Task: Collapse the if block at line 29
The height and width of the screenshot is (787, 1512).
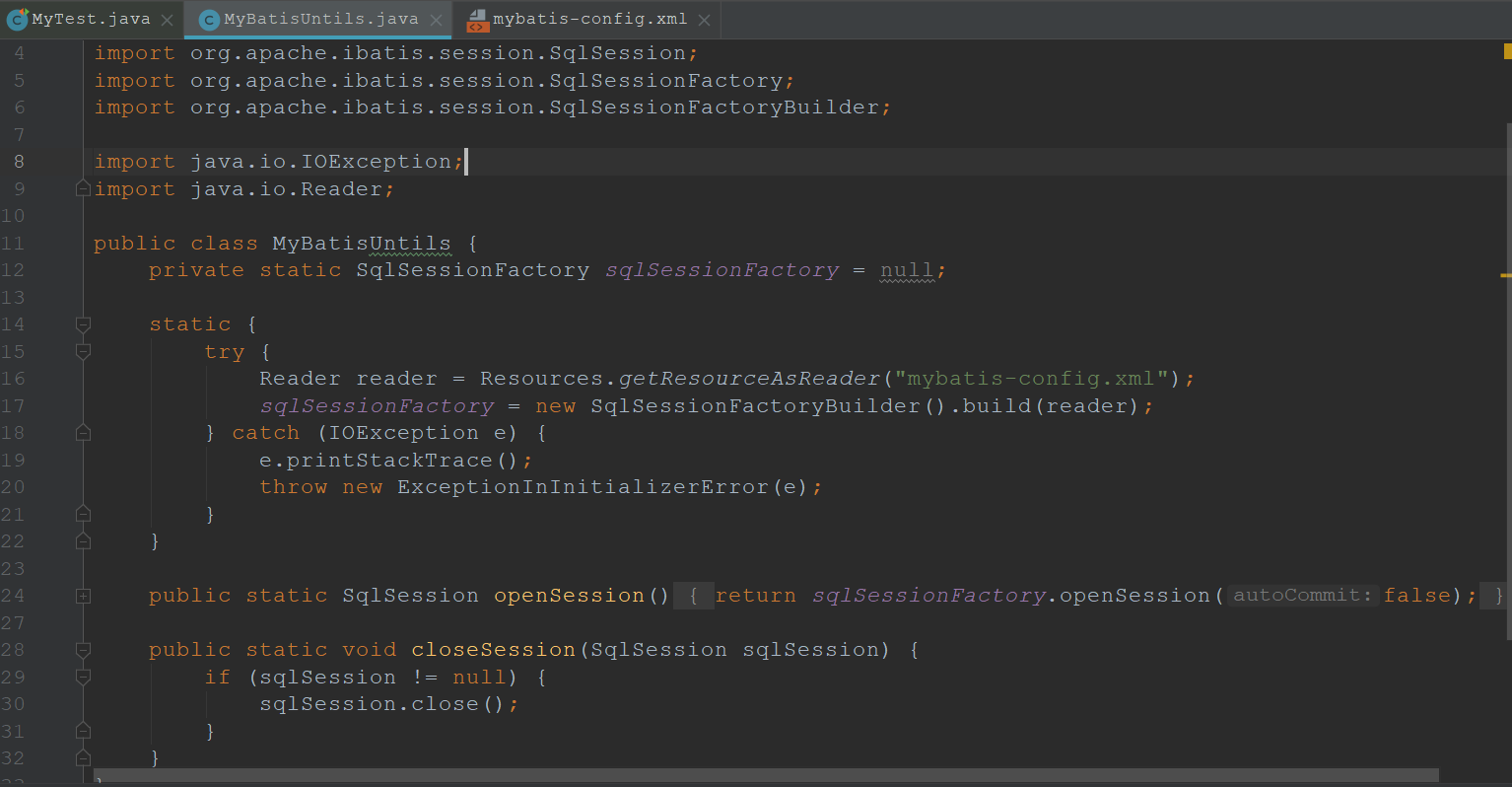Action: (83, 678)
